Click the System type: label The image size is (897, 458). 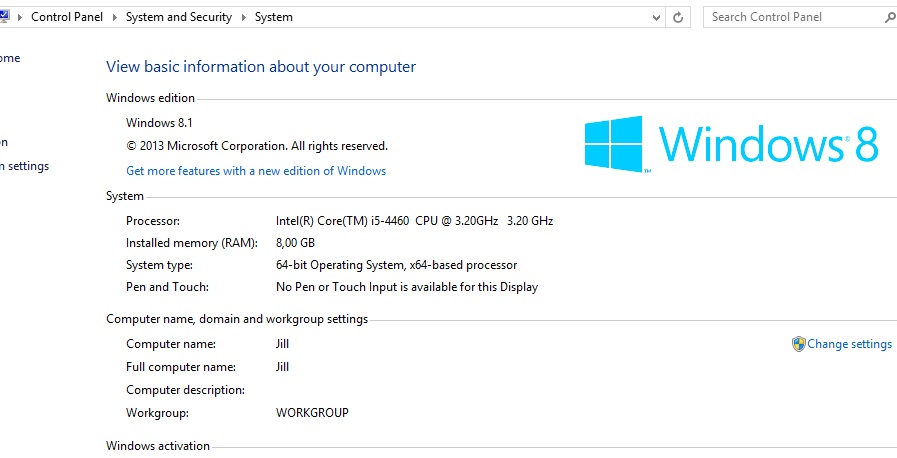point(159,265)
